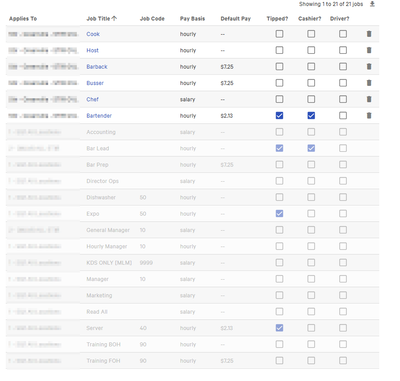Image resolution: width=400 pixels, height=381 pixels.
Task: Toggle Tipped checkbox for Server
Action: click(x=279, y=328)
